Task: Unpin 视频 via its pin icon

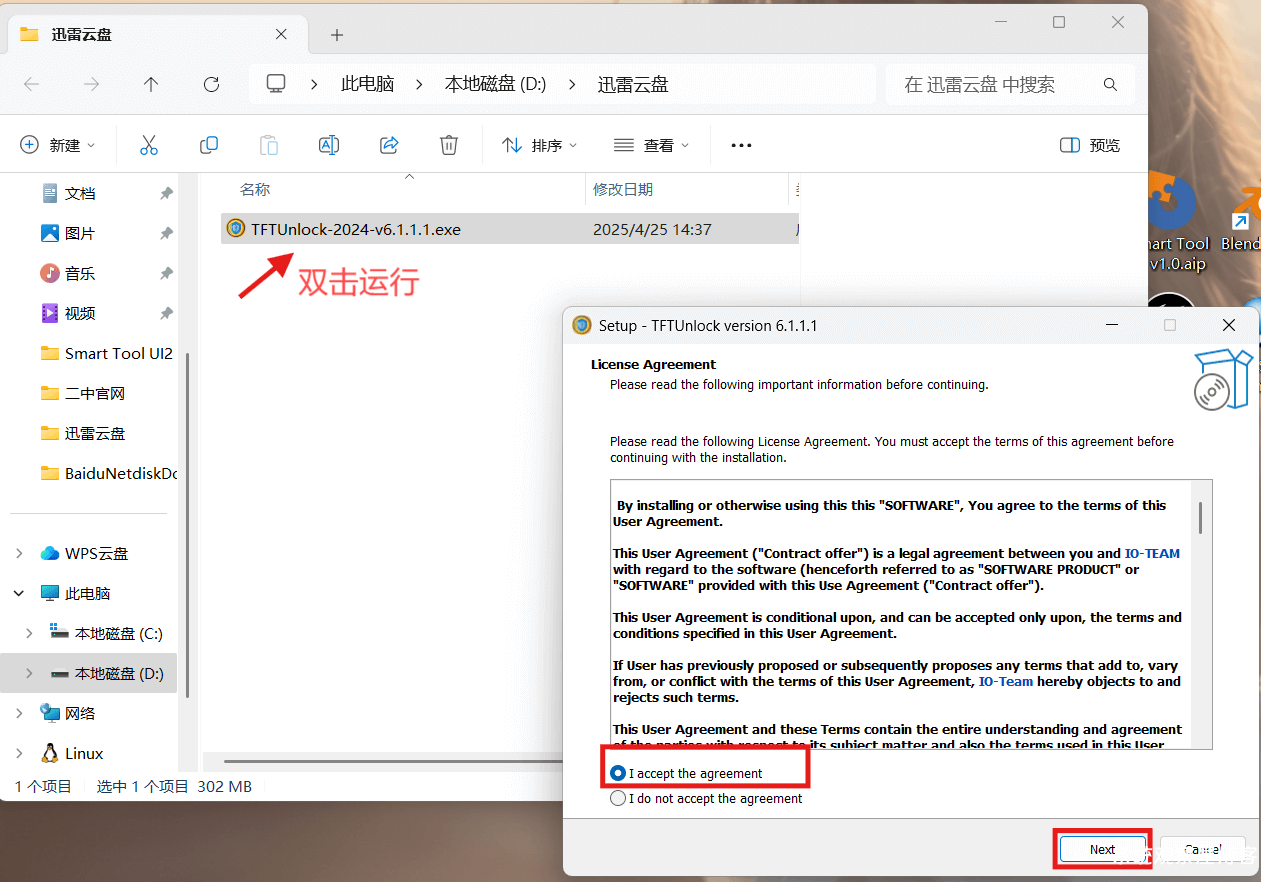Action: coord(166,313)
